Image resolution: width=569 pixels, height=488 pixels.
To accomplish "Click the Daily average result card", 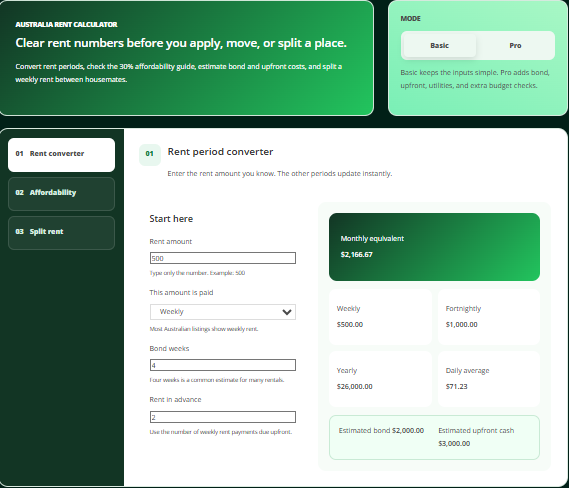I will coord(489,379).
